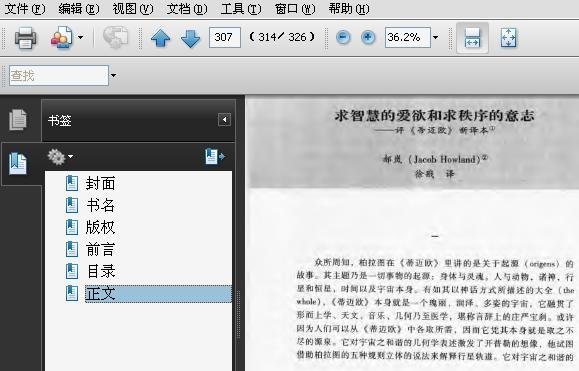Open the 文档(D) menu
Image resolution: width=579 pixels, height=371 pixels.
pyautogui.click(x=187, y=8)
